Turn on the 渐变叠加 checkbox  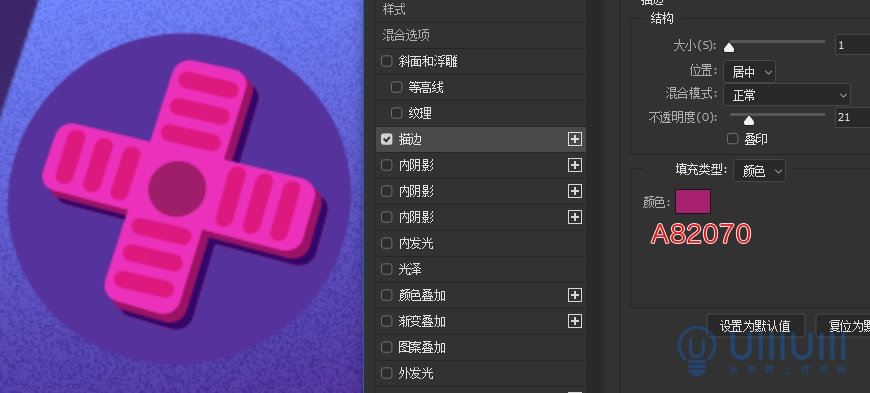[x=387, y=321]
